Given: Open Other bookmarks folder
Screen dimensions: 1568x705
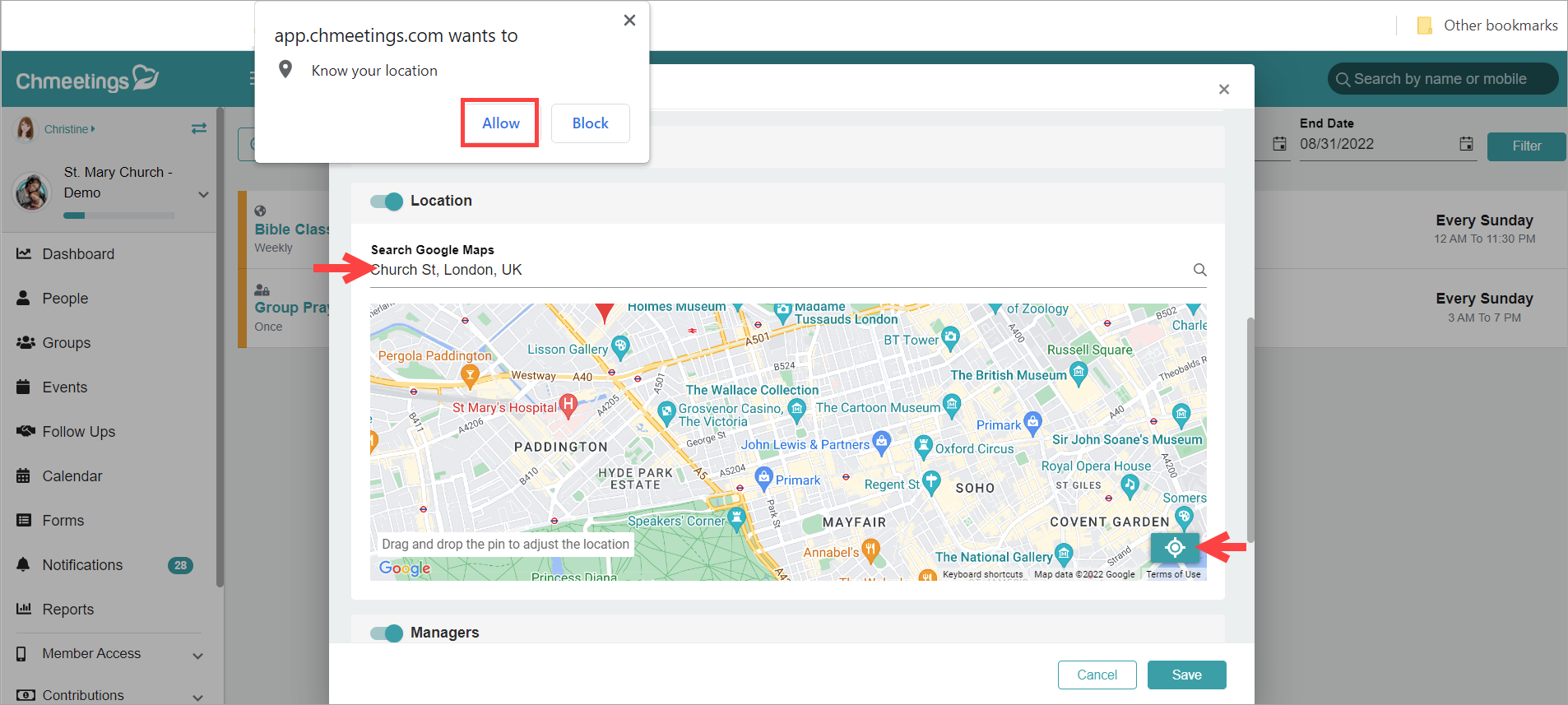Looking at the screenshot, I should 1487,26.
